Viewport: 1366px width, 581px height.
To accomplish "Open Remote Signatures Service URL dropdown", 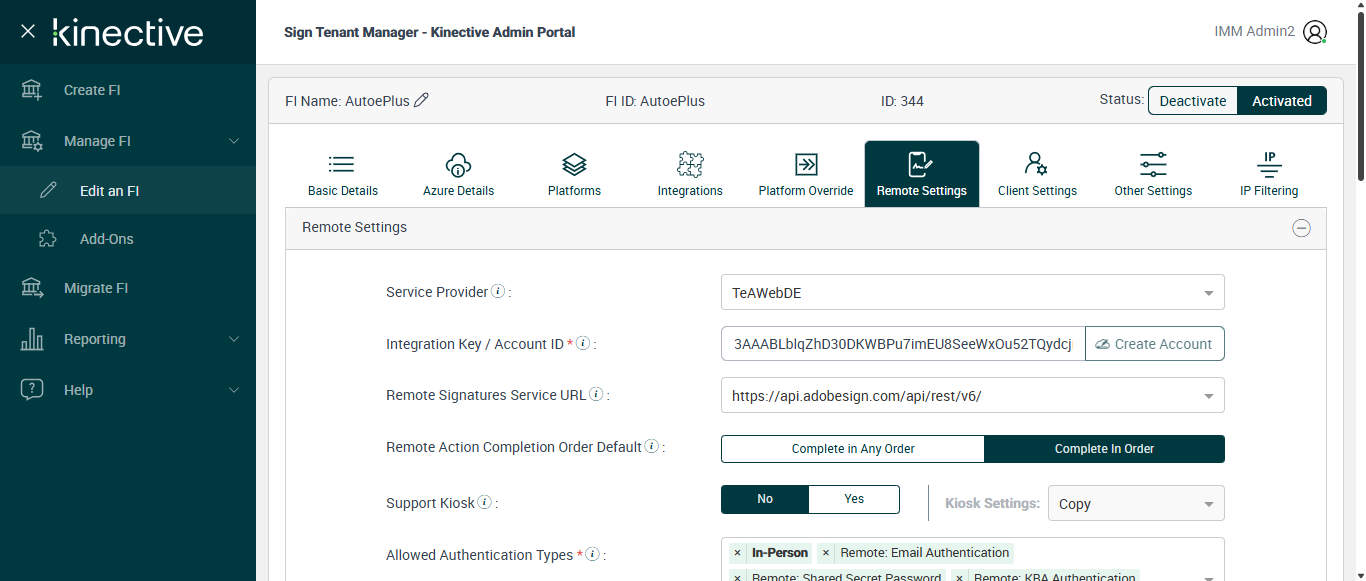I will click(972, 395).
